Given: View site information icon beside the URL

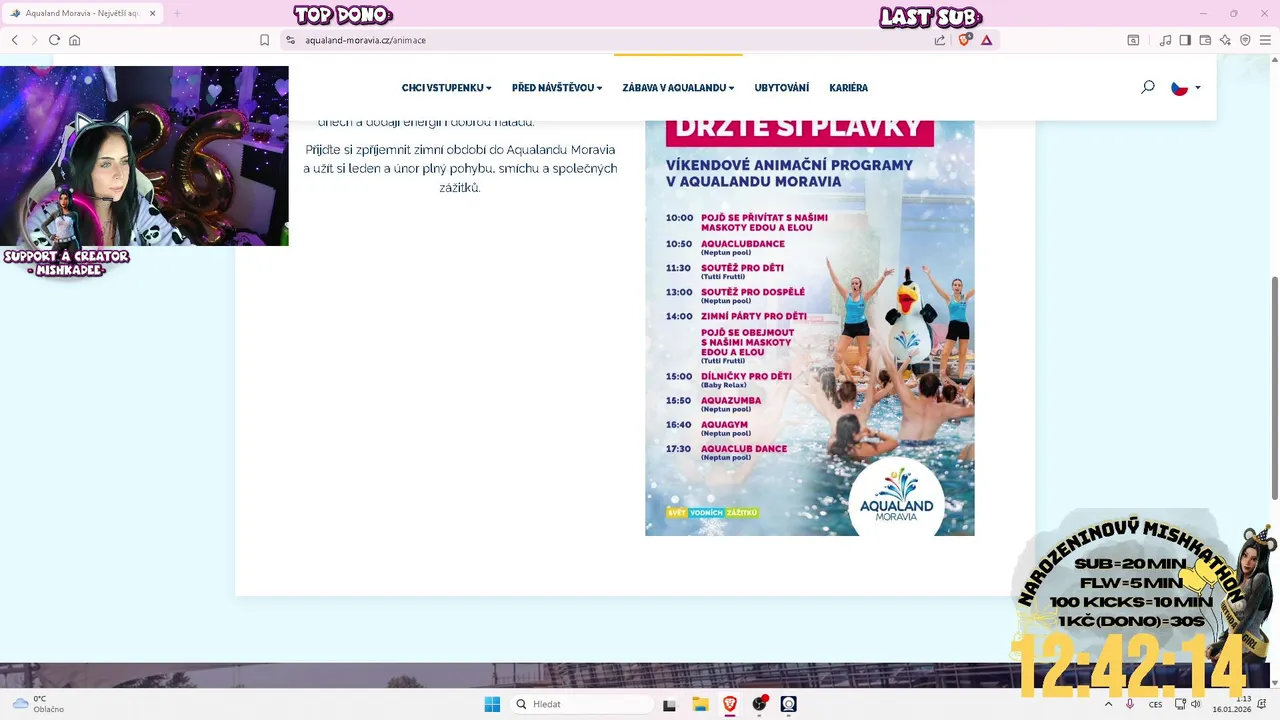Looking at the screenshot, I should 291,40.
